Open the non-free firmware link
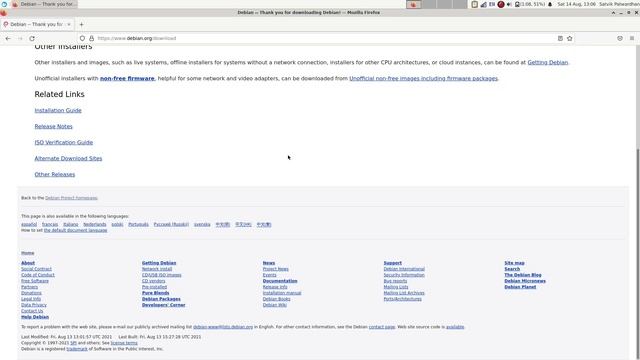 [127, 78]
